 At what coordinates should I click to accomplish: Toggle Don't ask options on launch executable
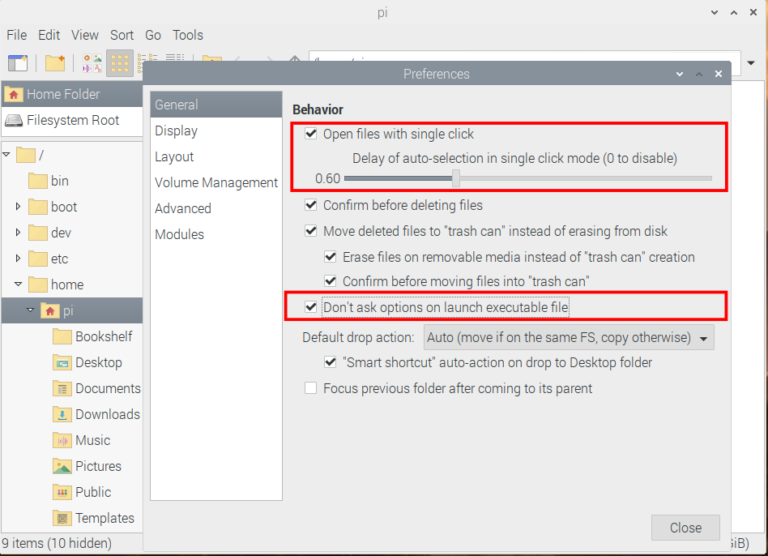(x=311, y=307)
